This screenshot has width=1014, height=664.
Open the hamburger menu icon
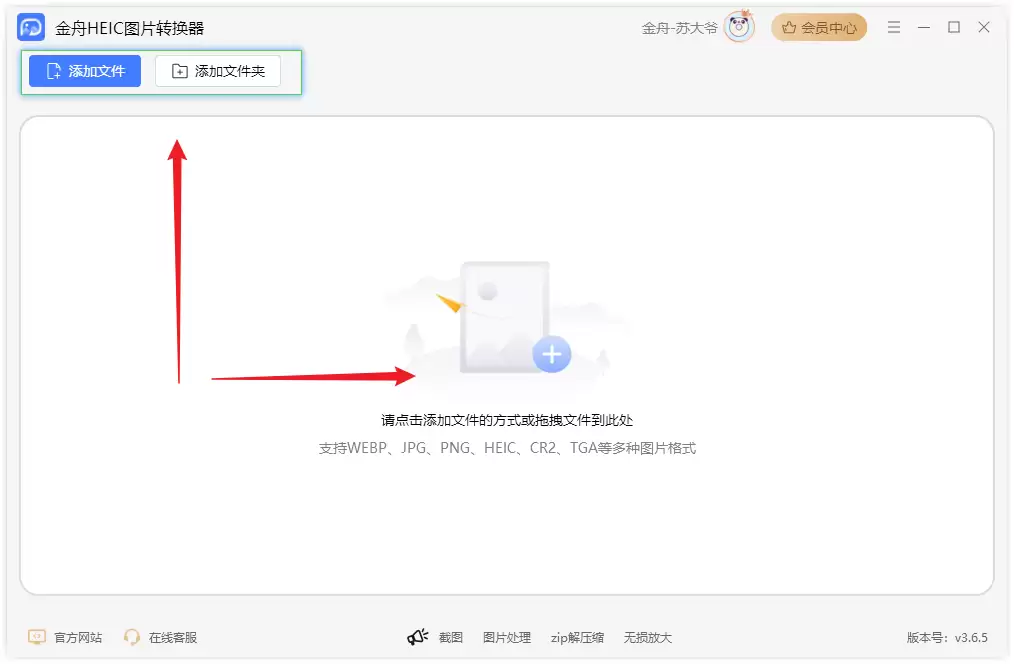pos(894,27)
